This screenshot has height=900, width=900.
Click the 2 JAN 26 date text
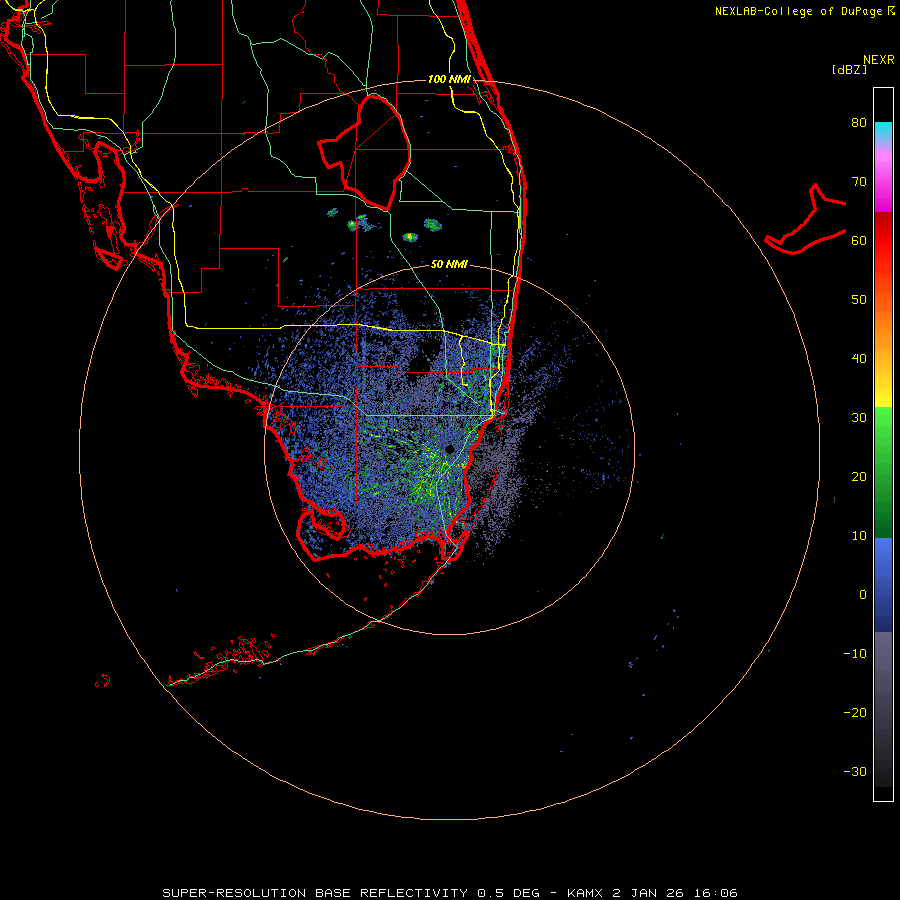[x=649, y=893]
